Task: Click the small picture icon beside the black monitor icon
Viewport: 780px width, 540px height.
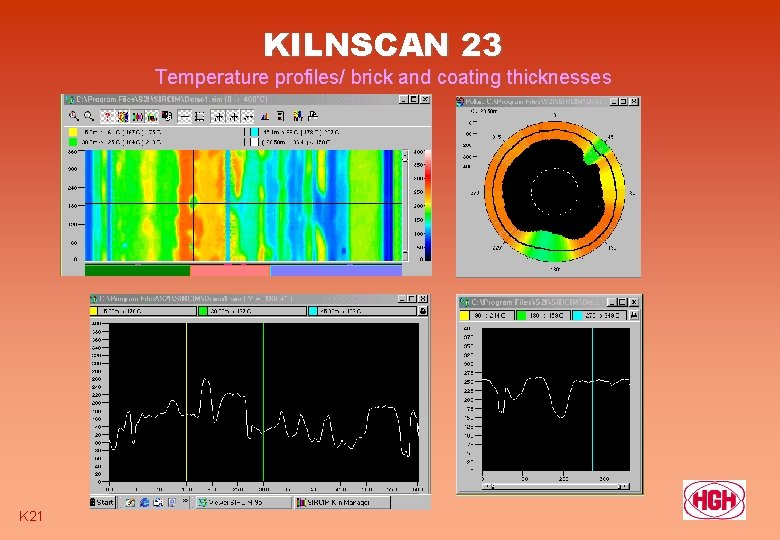Action: [x=151, y=116]
